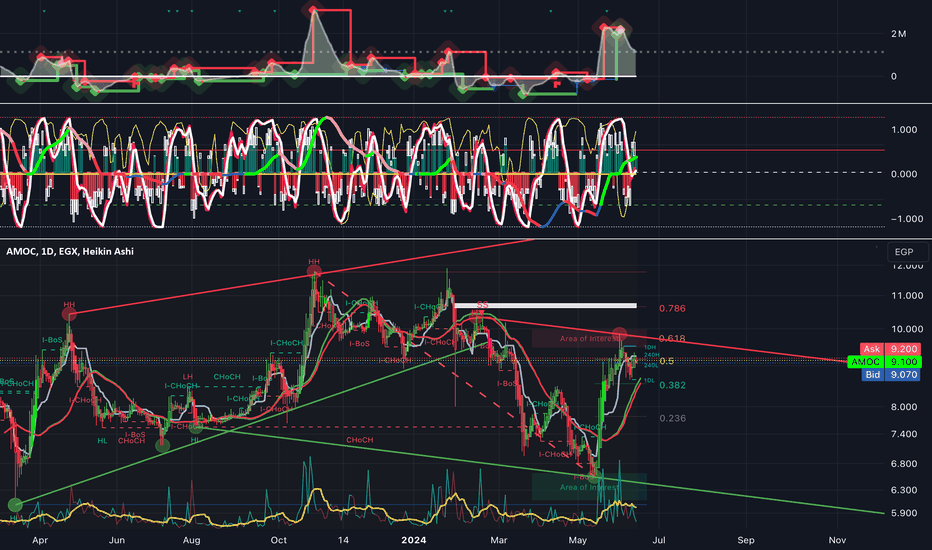932x550 pixels.
Task: Click the 0.786 Fibonacci level label
Action: coord(672,309)
